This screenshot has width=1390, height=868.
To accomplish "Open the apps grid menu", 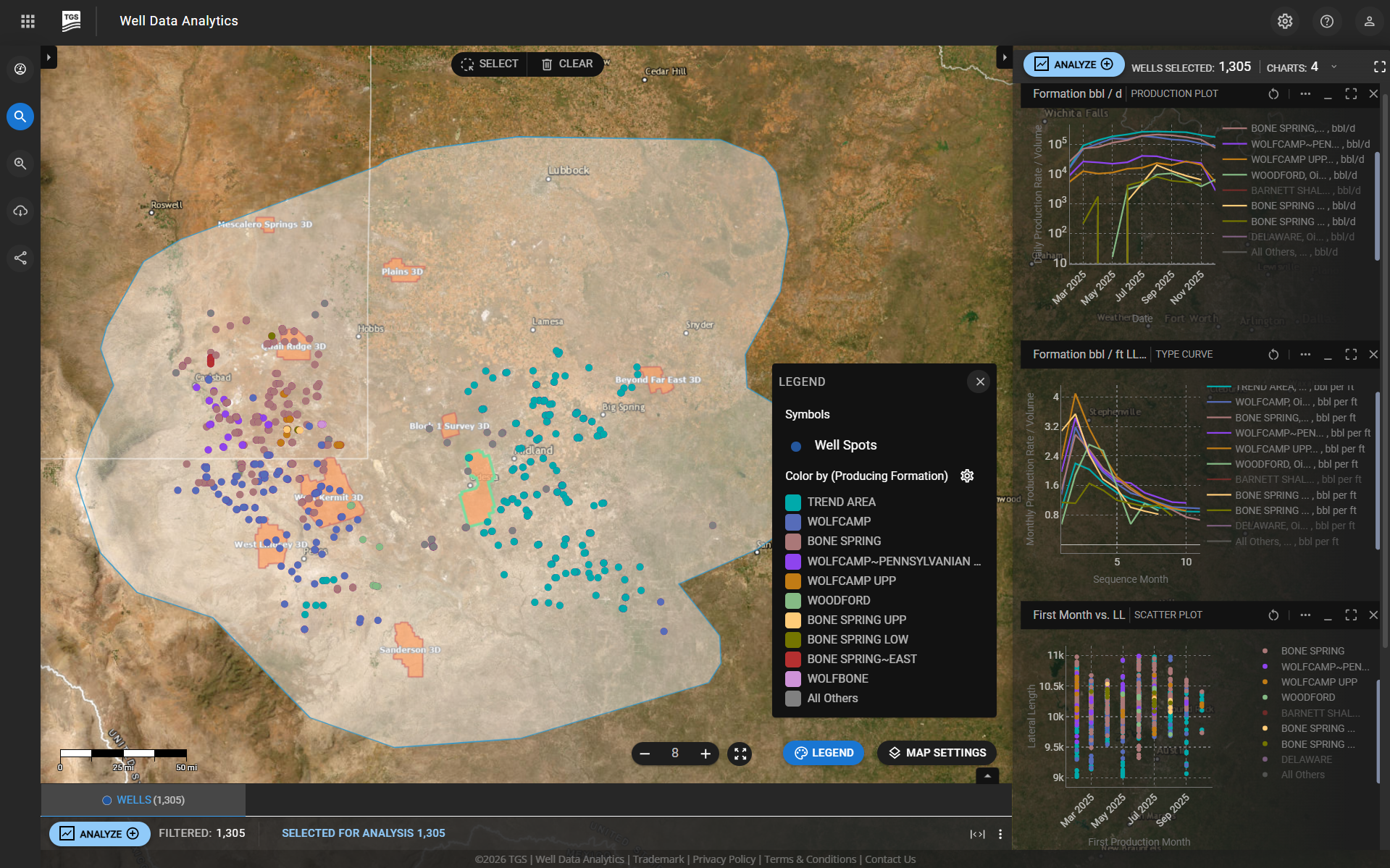I will [28, 21].
